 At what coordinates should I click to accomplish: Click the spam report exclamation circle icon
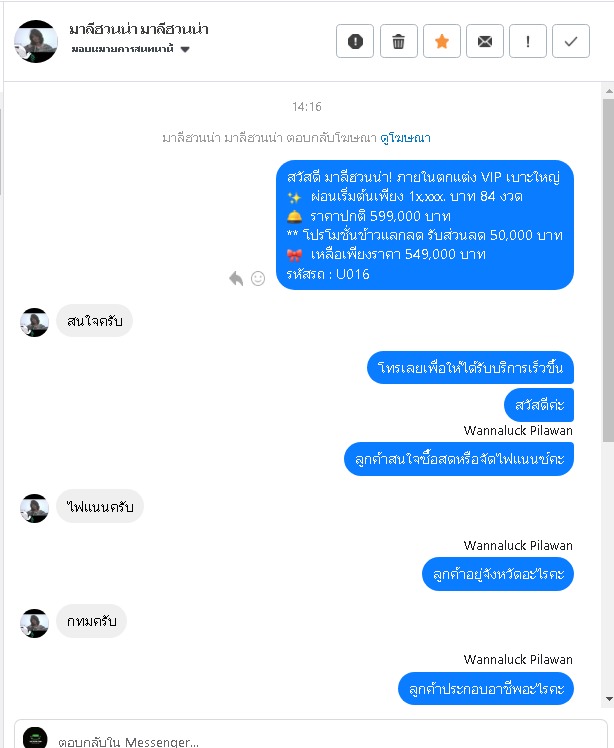355,41
